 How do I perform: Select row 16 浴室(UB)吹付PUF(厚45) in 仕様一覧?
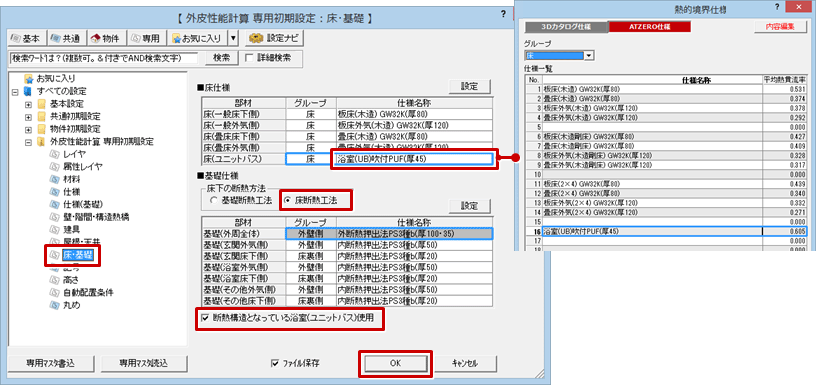coord(667,231)
